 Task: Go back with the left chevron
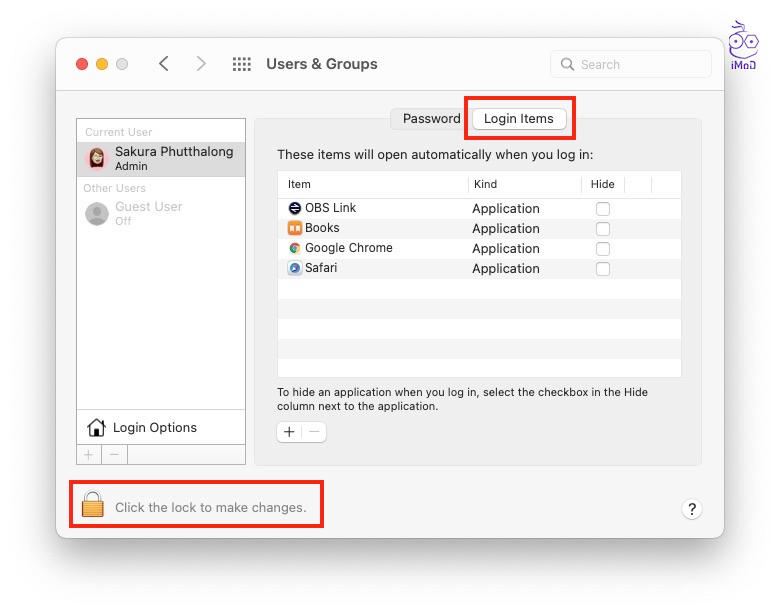point(164,64)
